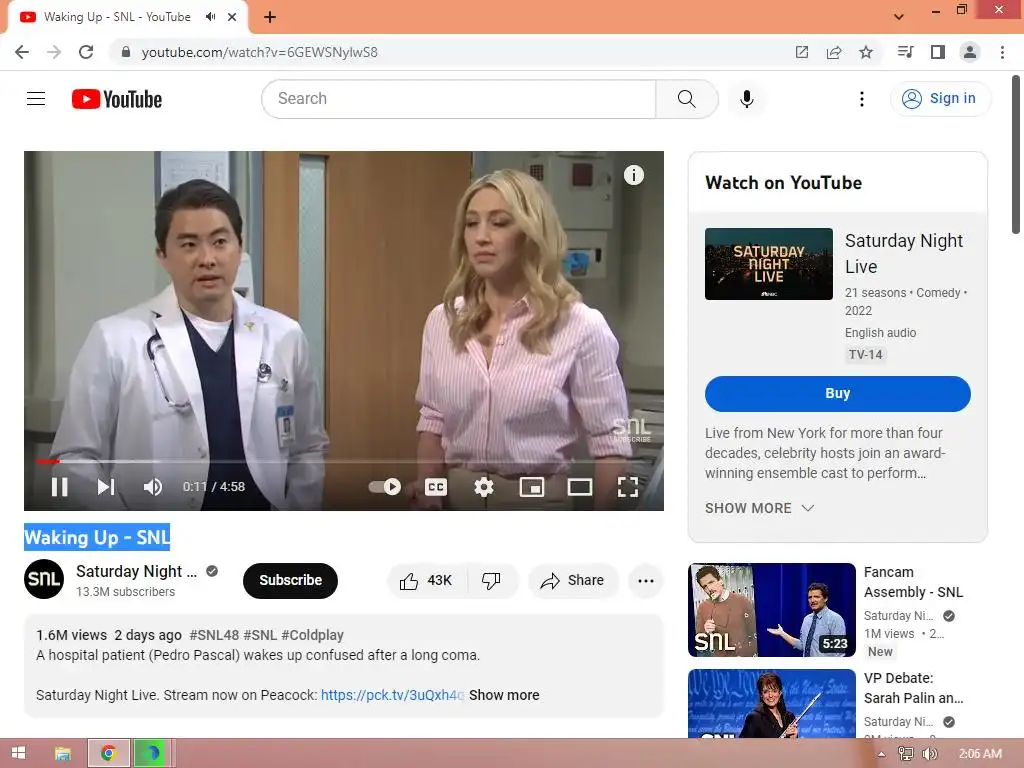Open a new browser tab
This screenshot has width=1024, height=768.
coord(270,17)
